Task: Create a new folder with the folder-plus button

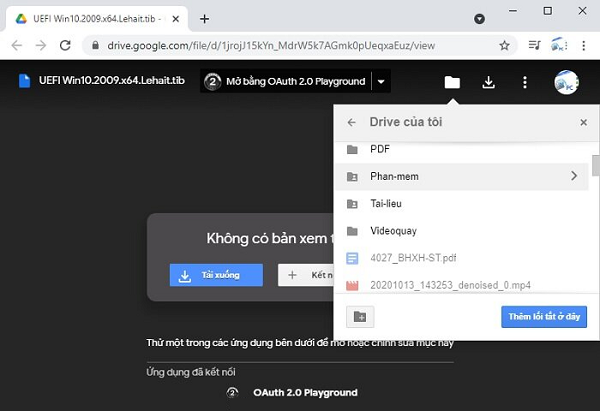Action: (360, 317)
